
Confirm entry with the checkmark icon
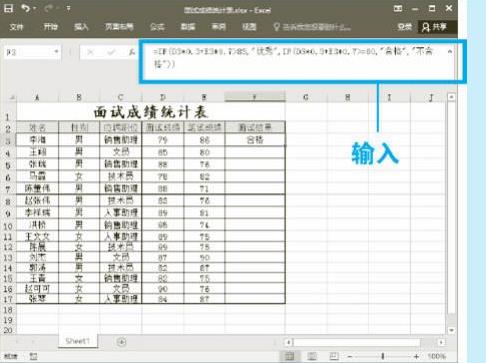111,52
